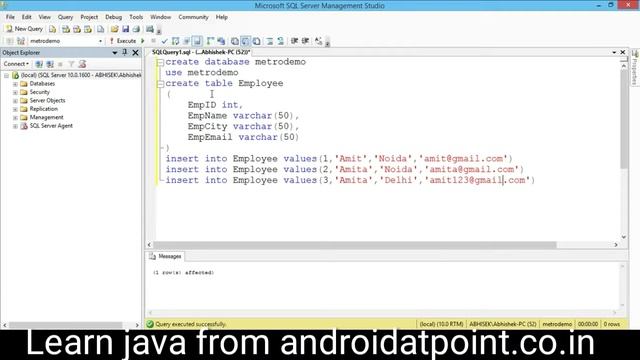Uncomment the selected lines

pos(280,41)
